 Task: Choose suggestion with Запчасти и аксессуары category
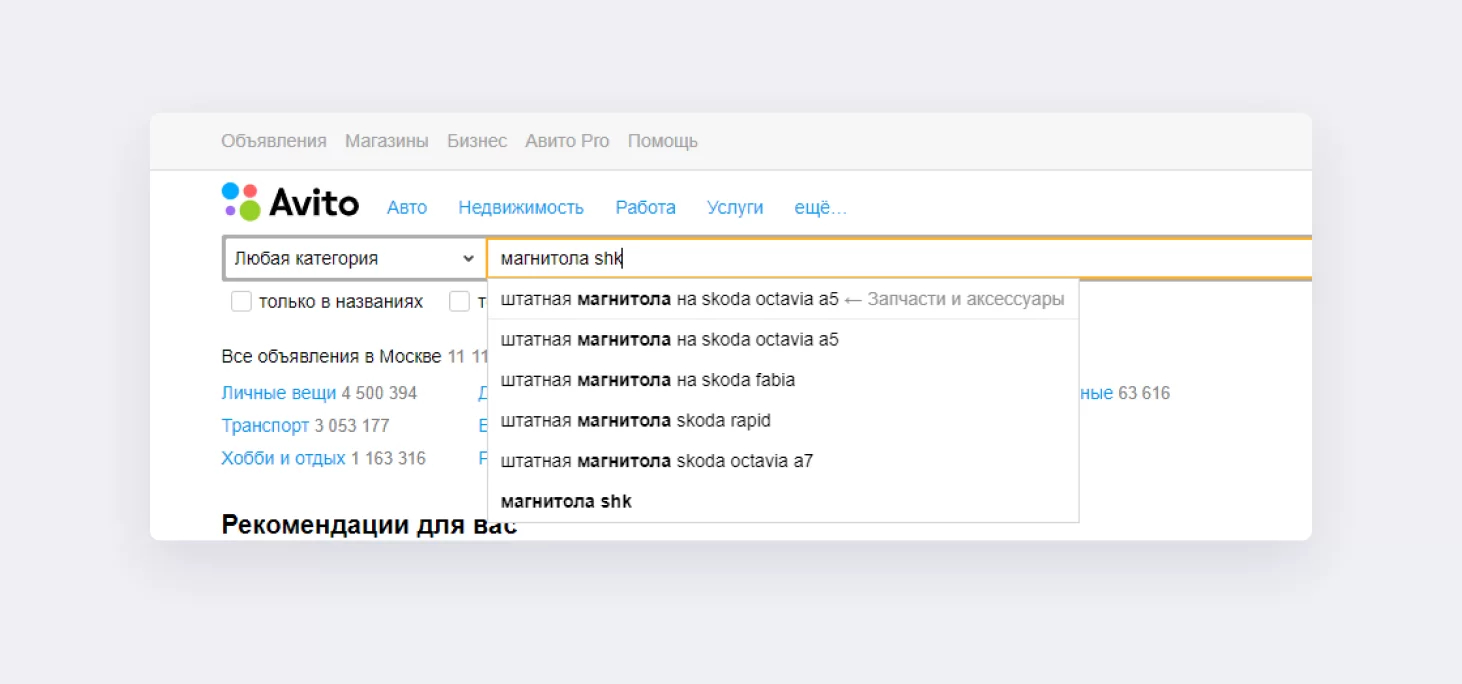coord(783,299)
